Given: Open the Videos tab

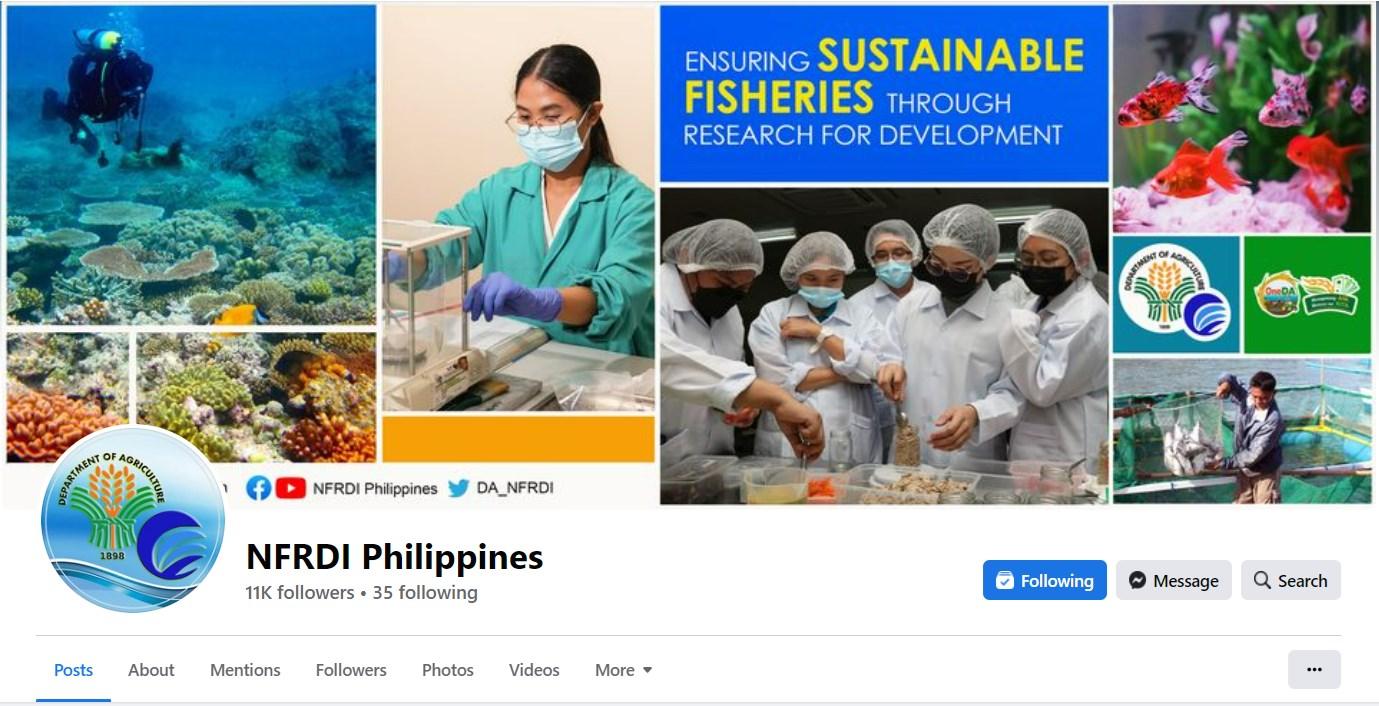Looking at the screenshot, I should (534, 670).
